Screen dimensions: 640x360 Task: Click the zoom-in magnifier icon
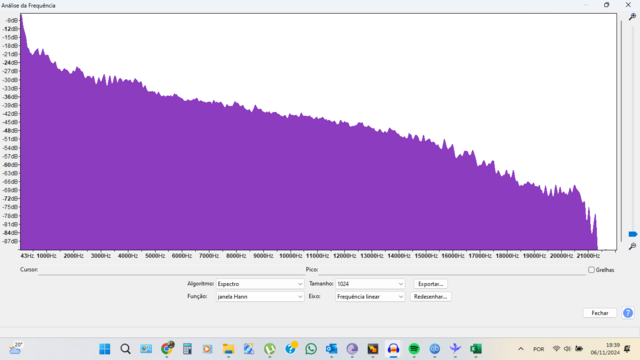[632, 17]
